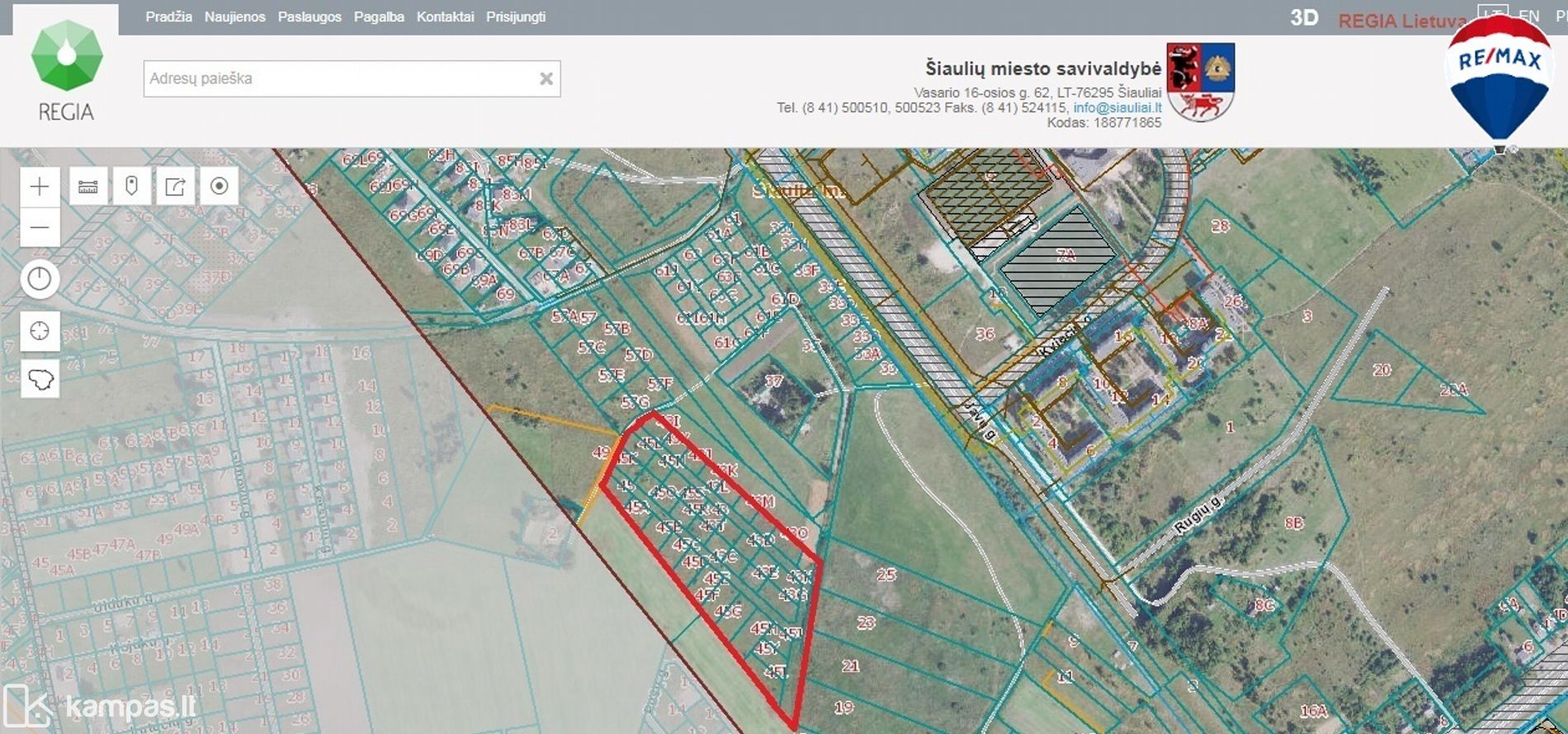Focus the Adresų paieška search field
The width and height of the screenshot is (1568, 734).
(x=352, y=78)
